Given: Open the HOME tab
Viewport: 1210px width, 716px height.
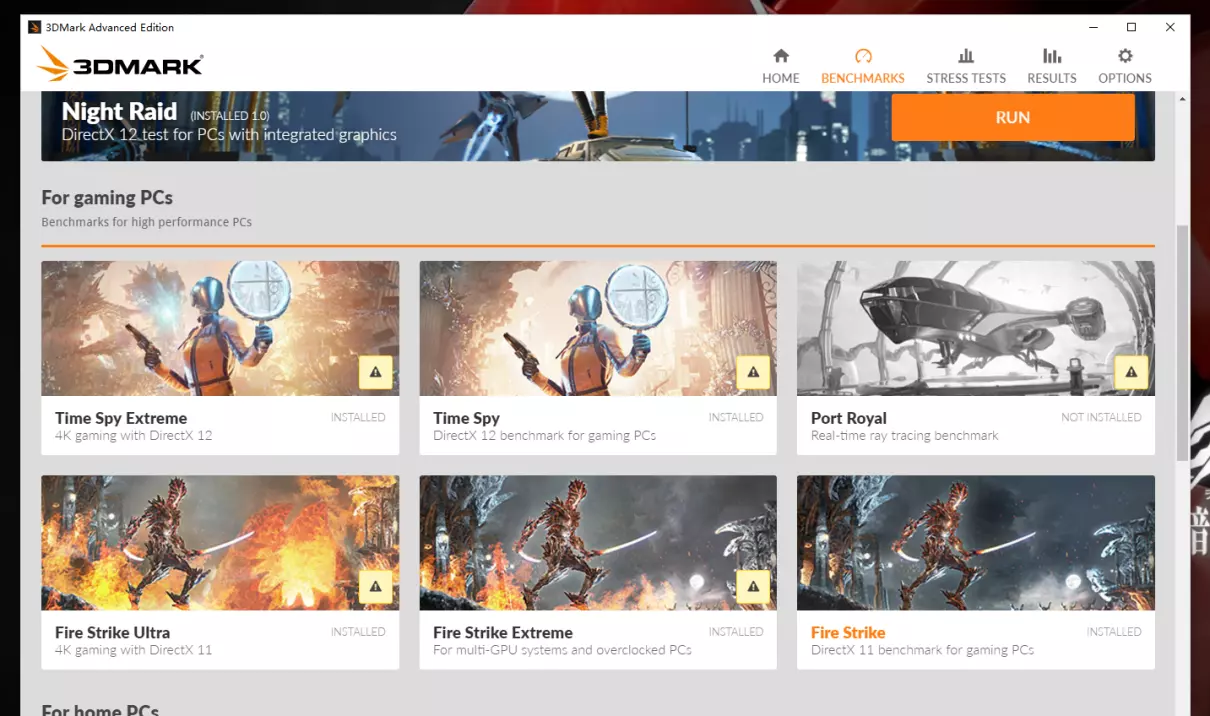Looking at the screenshot, I should click(781, 66).
